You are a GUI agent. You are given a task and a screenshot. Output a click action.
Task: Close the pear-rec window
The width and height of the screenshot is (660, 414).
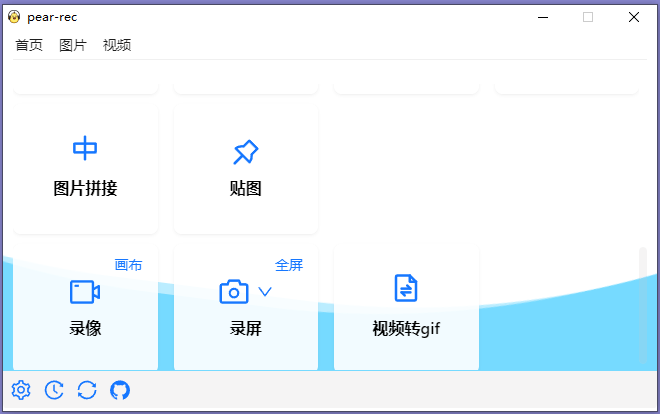[x=634, y=17]
